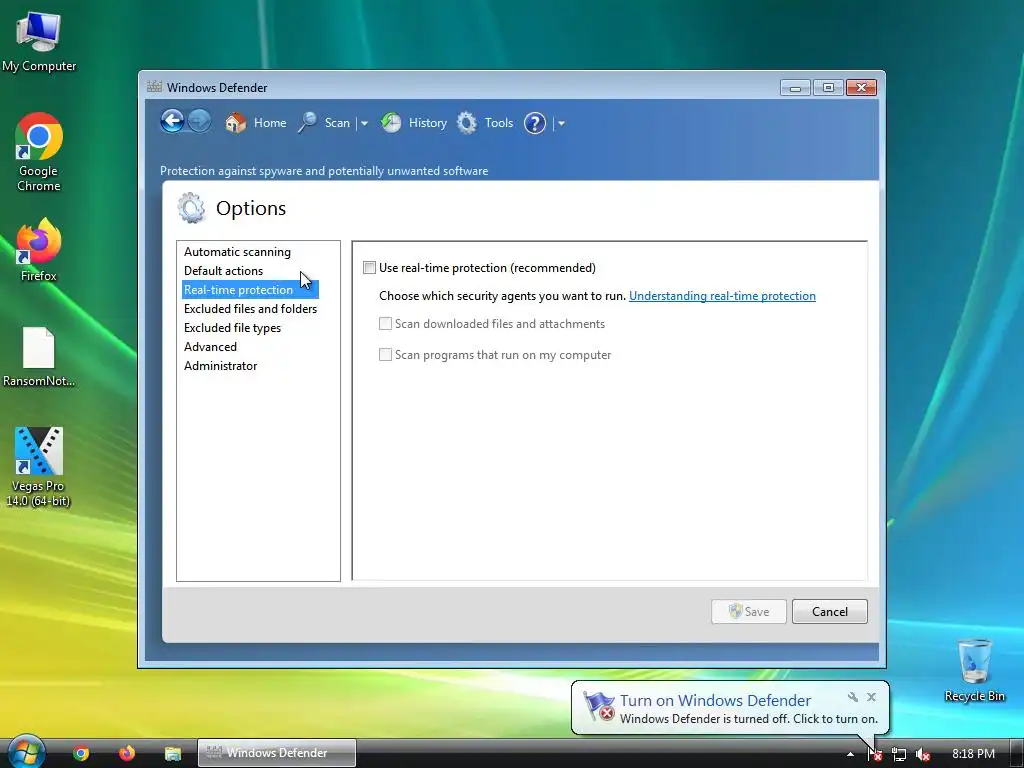This screenshot has height=768, width=1024.
Task: Toggle Scan programs that run on my computer
Action: pos(385,355)
